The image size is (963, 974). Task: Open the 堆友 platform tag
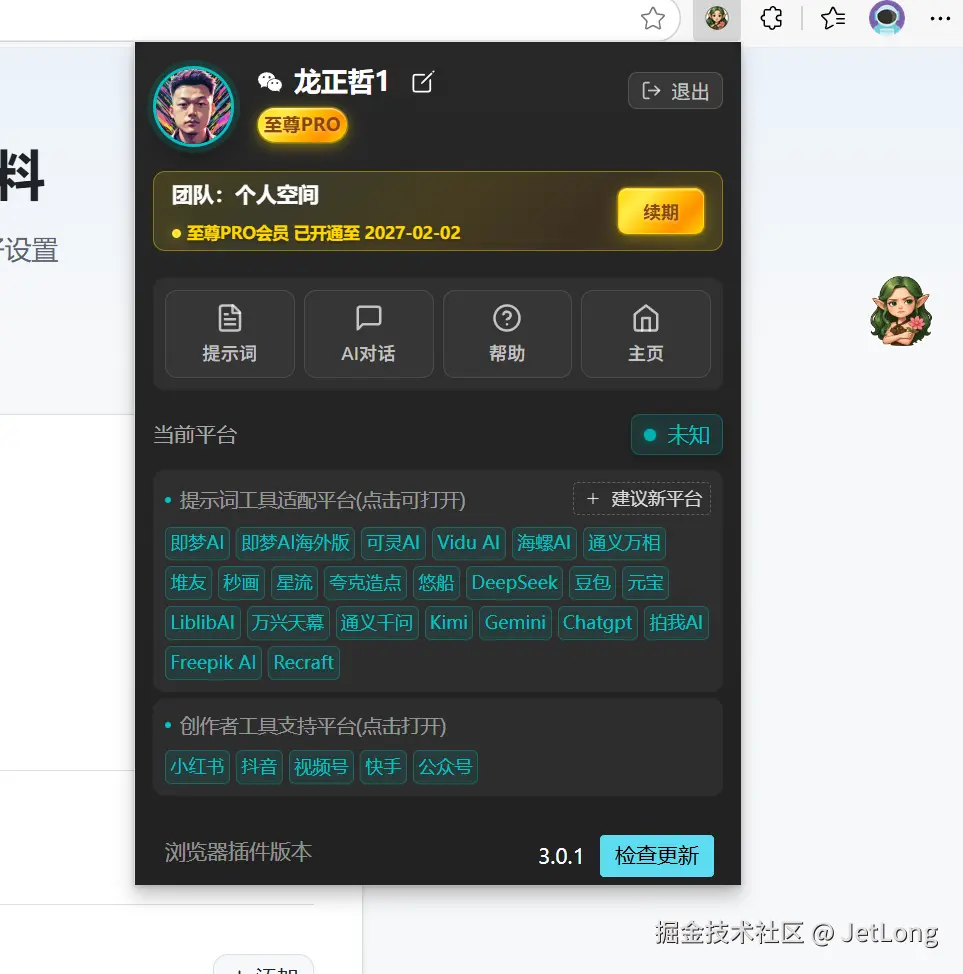pyautogui.click(x=188, y=583)
